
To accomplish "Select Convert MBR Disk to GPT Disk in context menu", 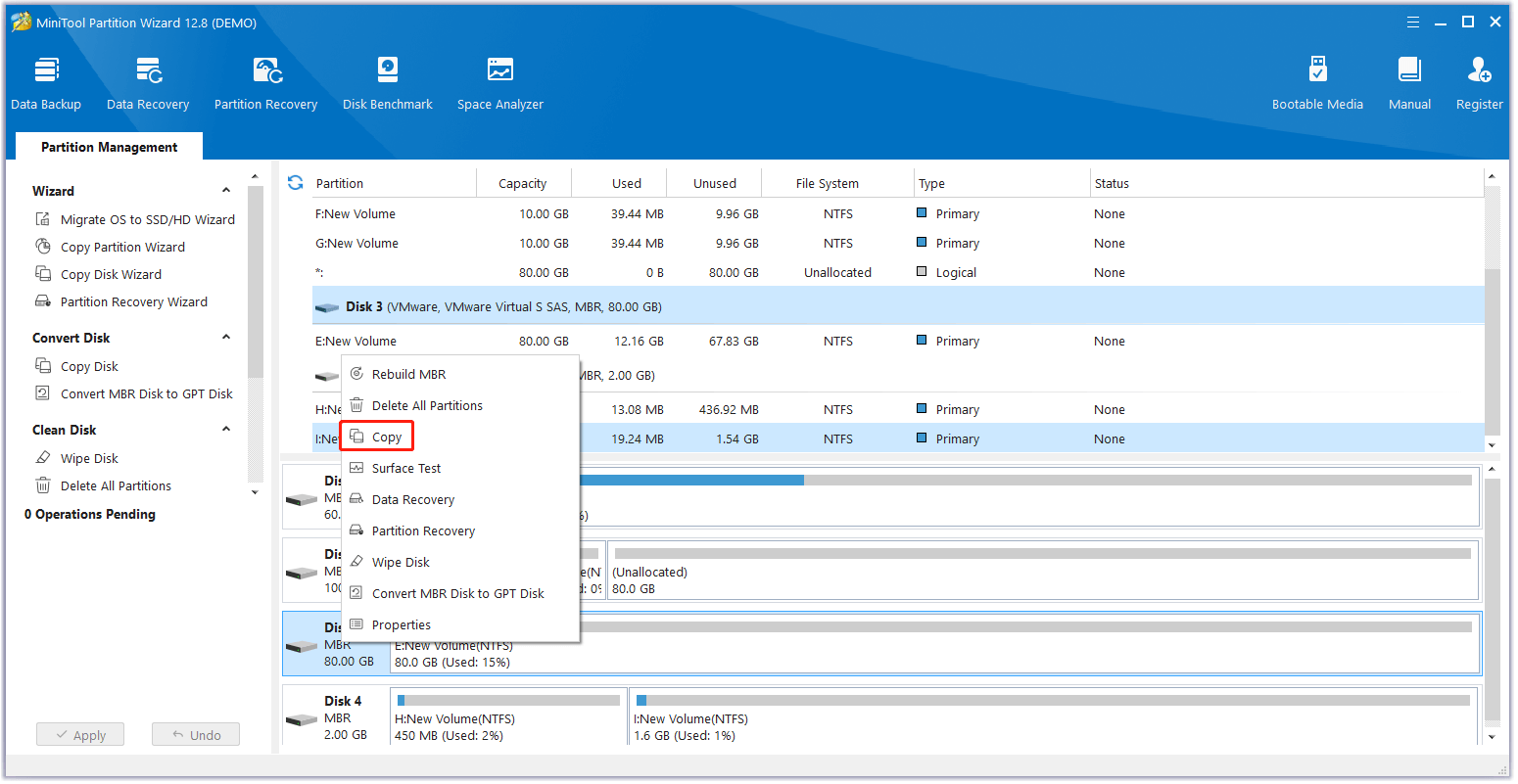I will tap(457, 594).
